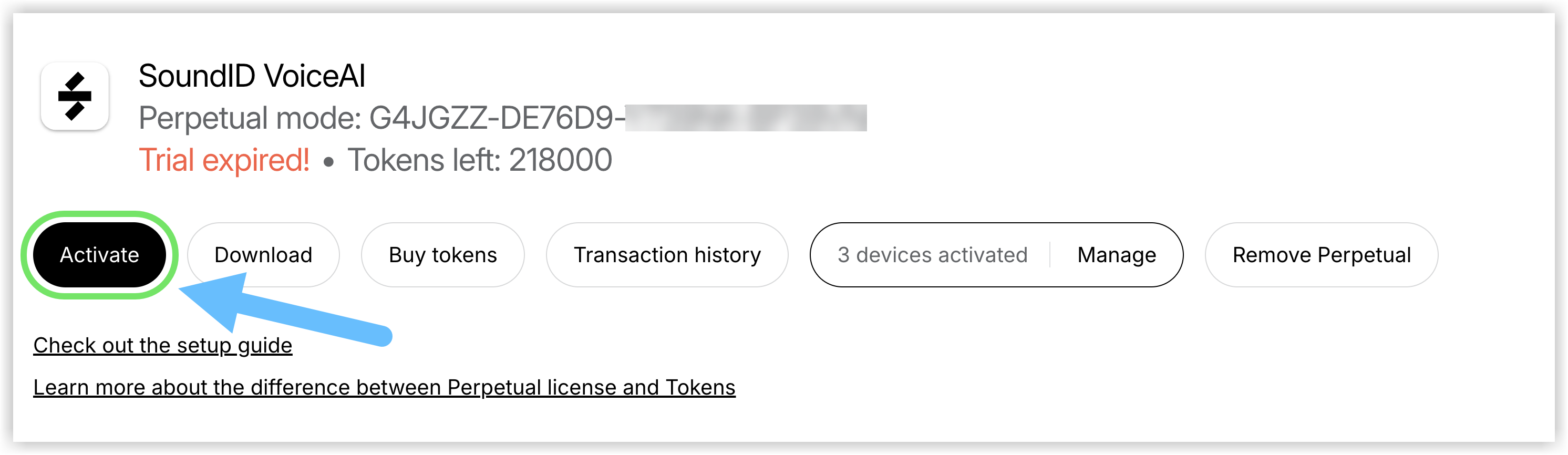The width and height of the screenshot is (1568, 455).
Task: Click the SoundID VoiceAI product title
Action: pos(251,76)
